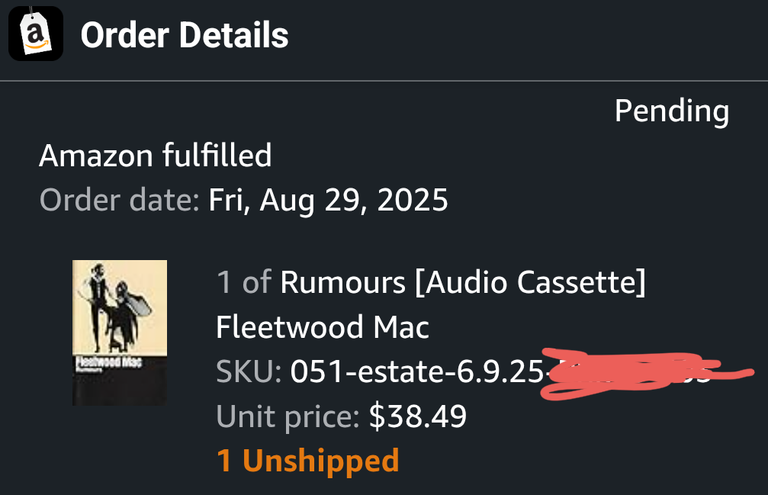The width and height of the screenshot is (768, 495).
Task: Select the Fleetwood Mac artist name
Action: (x=322, y=327)
